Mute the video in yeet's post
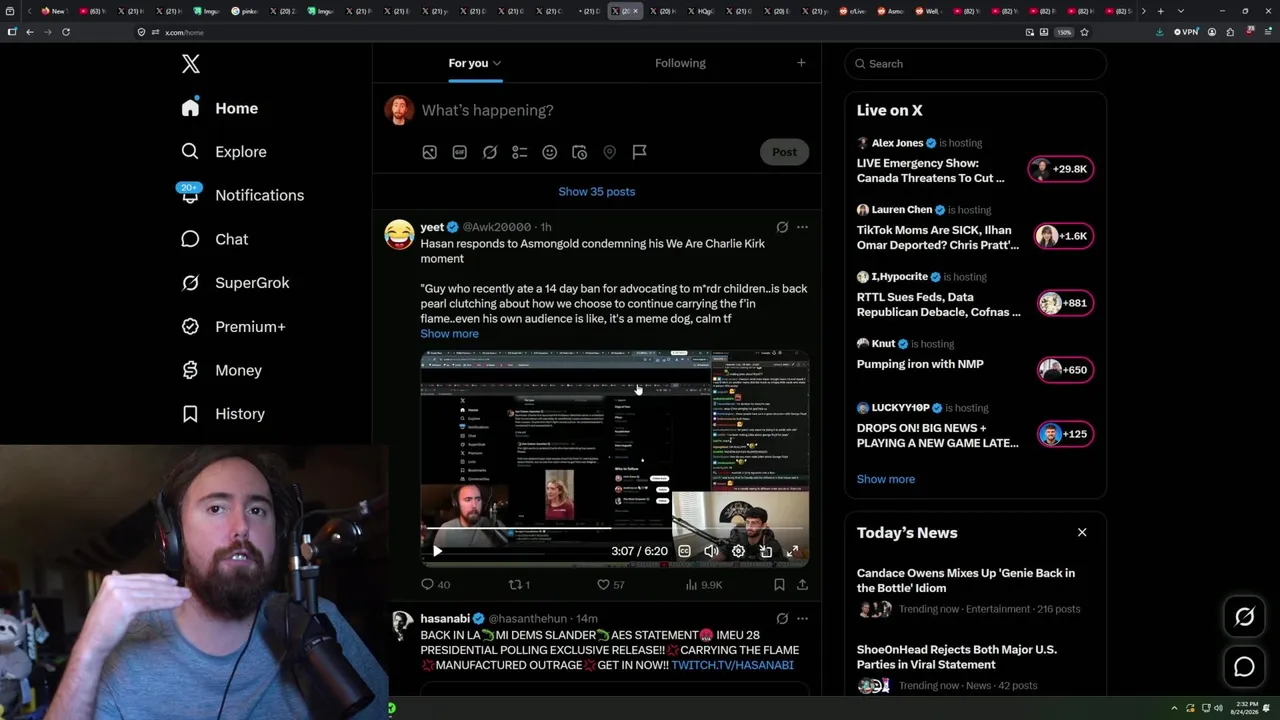Screen dimensions: 1280x720 711,551
